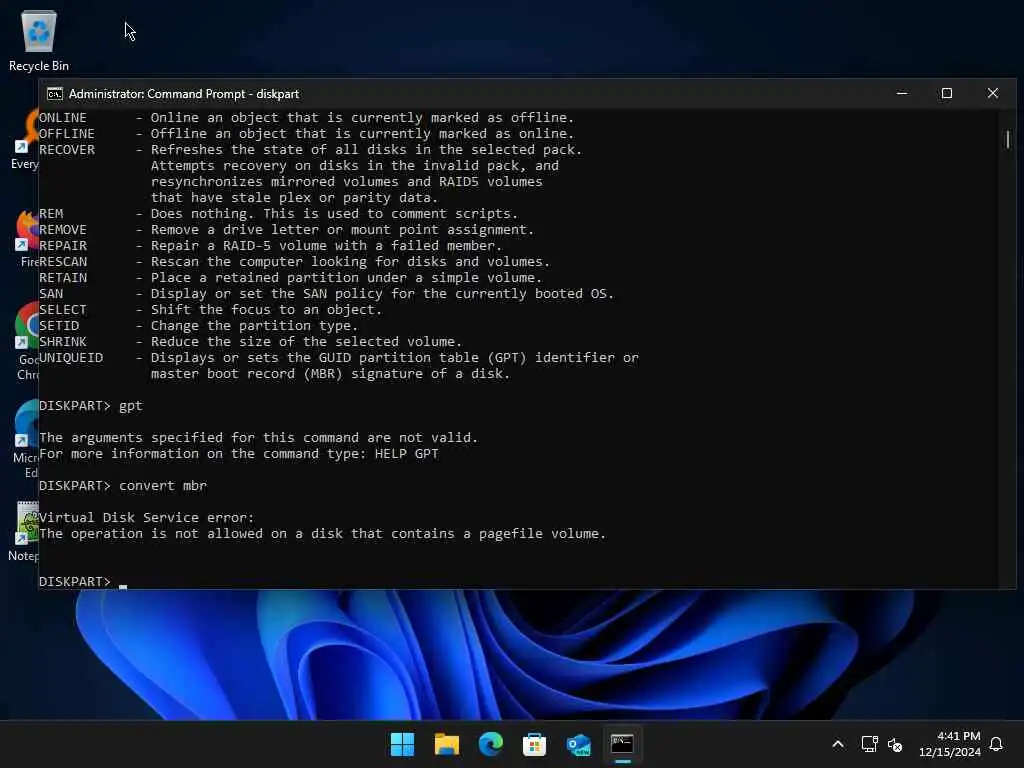Click the text "convert mbr" in the prompt
The height and width of the screenshot is (768, 1024).
pos(163,485)
